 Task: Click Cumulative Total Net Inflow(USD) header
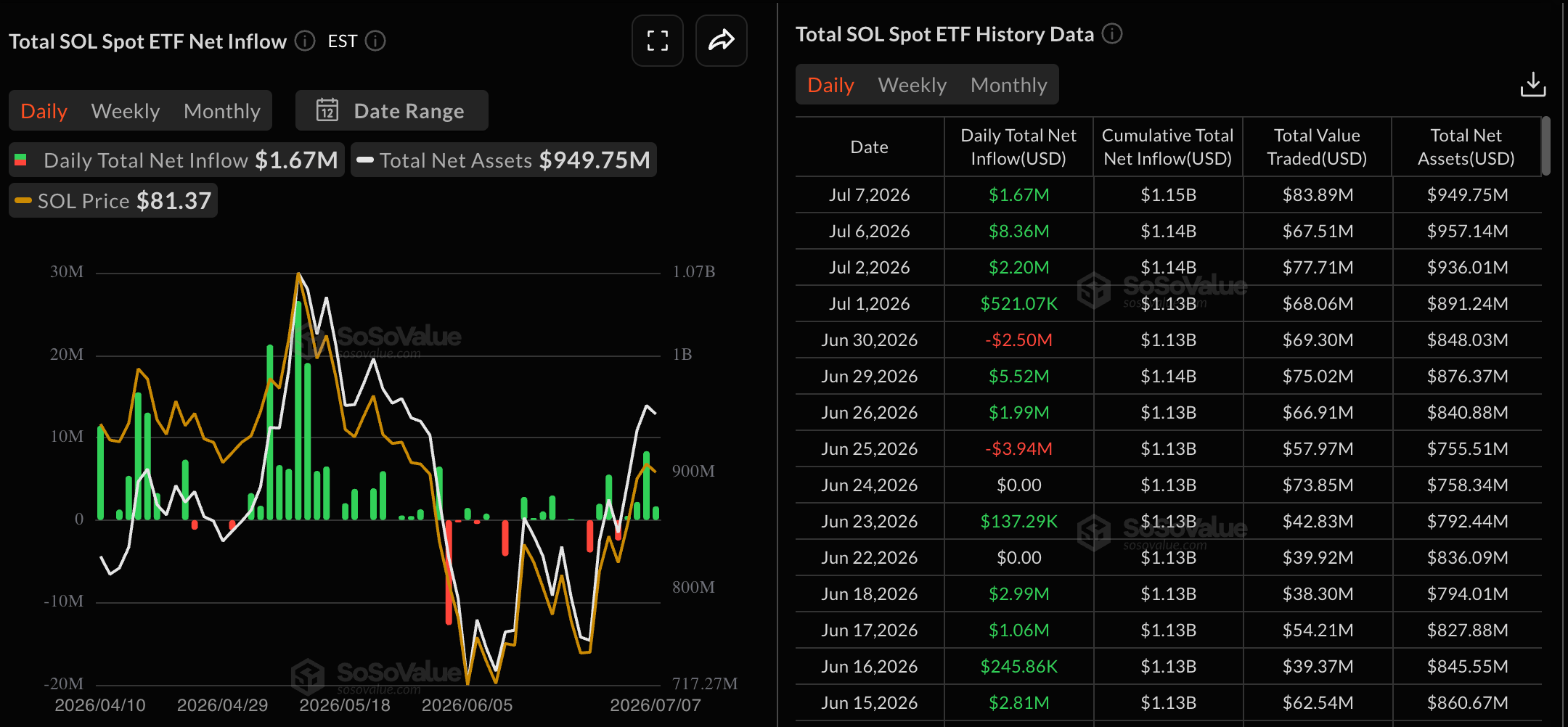pos(1168,147)
